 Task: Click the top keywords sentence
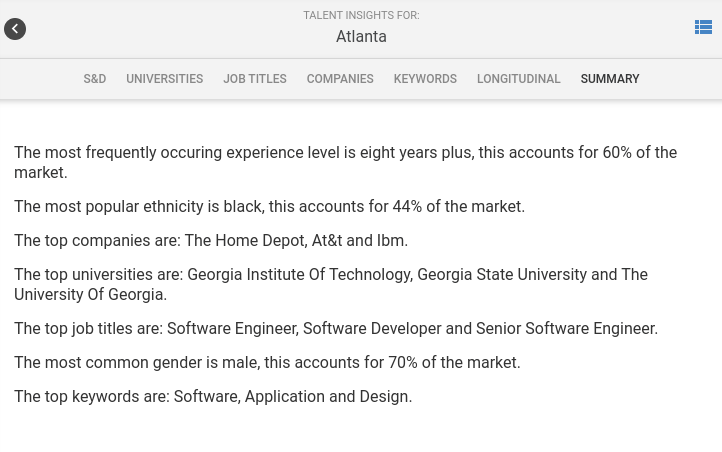tap(213, 396)
